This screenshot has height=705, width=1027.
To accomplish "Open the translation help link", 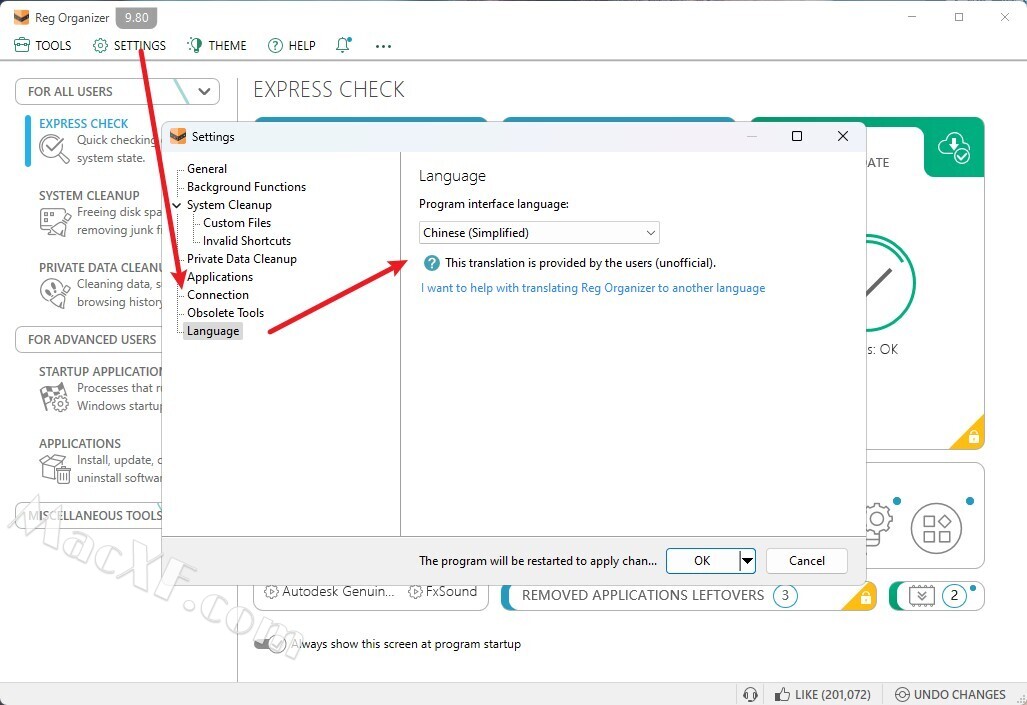I will tap(593, 288).
